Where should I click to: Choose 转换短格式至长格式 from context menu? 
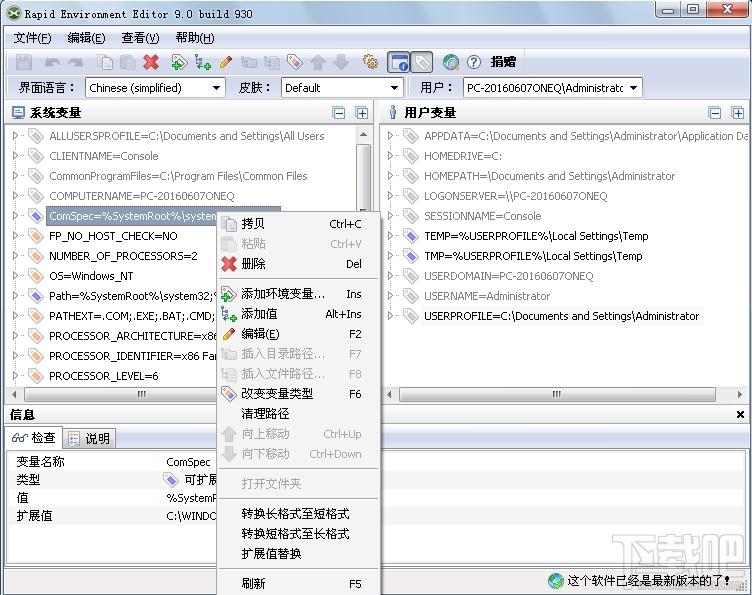pyautogui.click(x=298, y=534)
